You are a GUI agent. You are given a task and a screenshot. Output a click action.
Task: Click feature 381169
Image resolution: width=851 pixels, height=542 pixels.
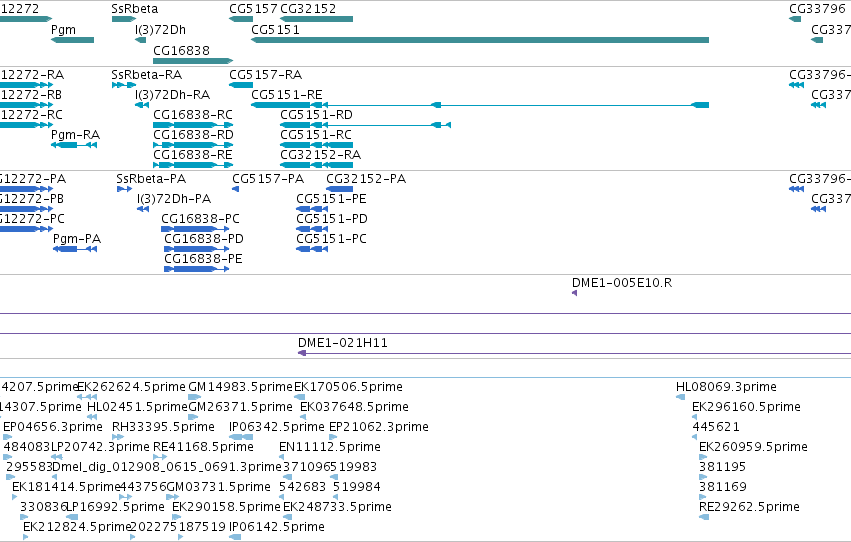point(723,487)
